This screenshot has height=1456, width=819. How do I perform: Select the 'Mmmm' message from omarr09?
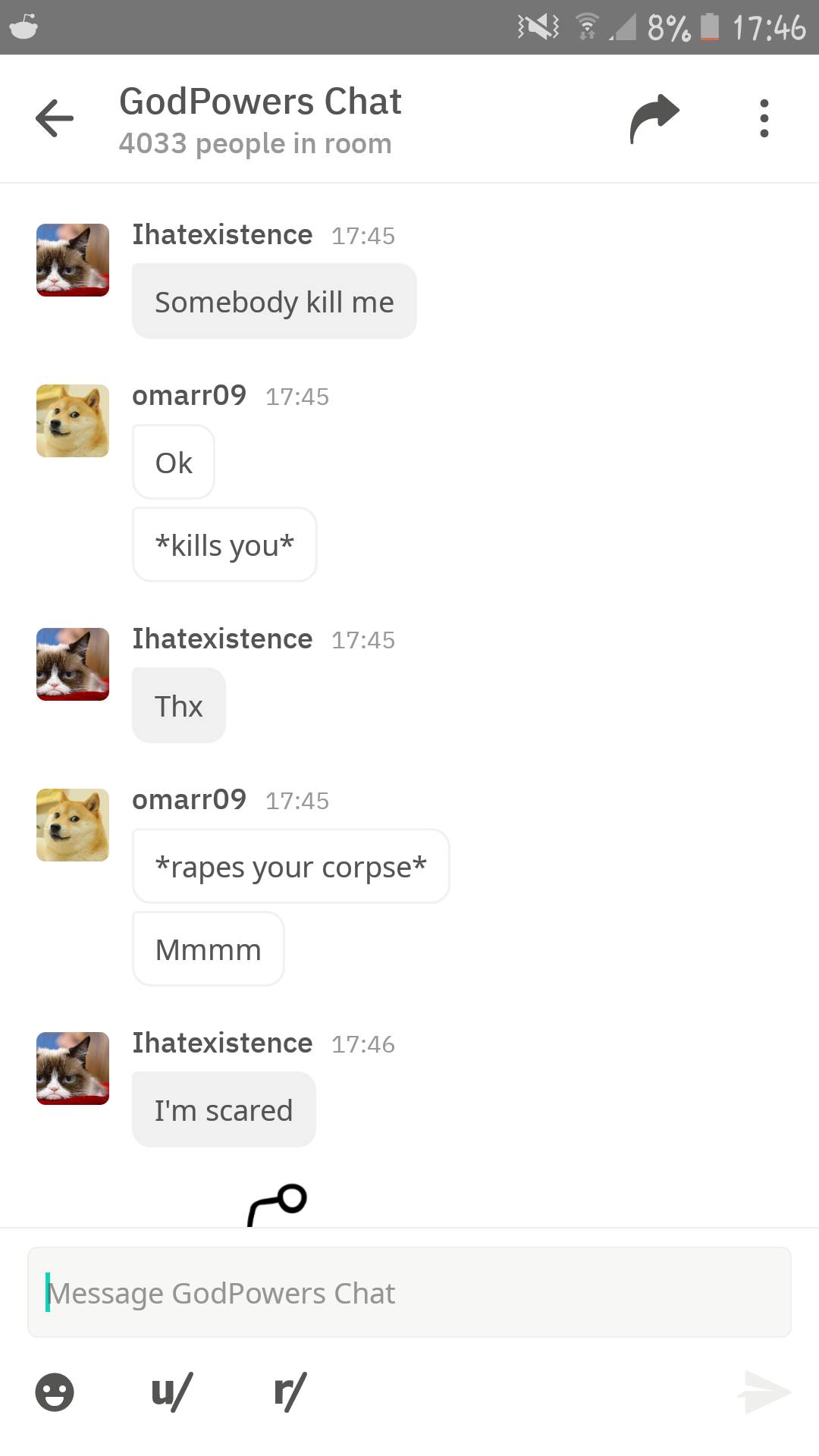(x=207, y=948)
